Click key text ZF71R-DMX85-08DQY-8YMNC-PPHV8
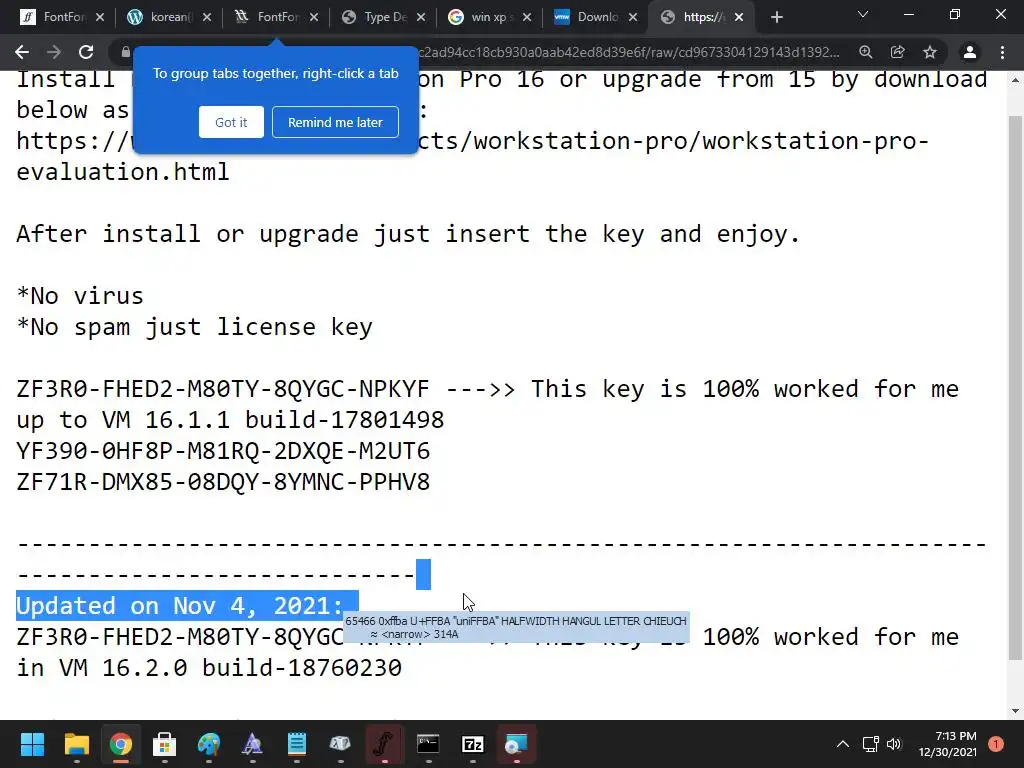The image size is (1024, 768). point(223,482)
